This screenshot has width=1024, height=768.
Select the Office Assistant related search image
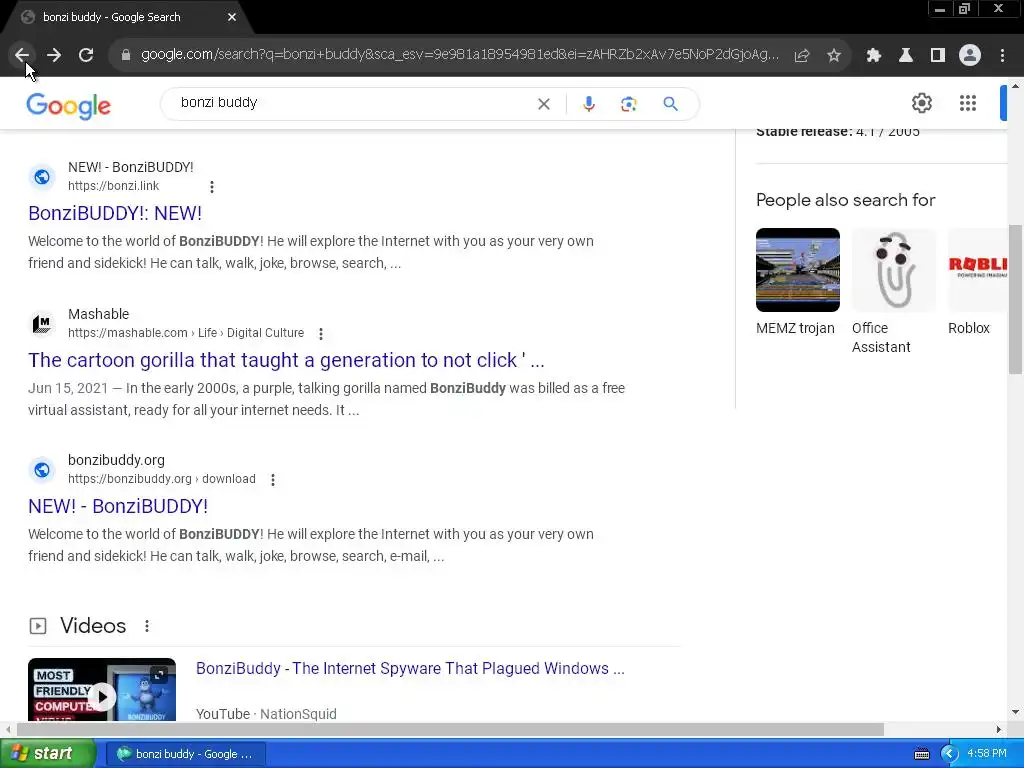(x=893, y=270)
